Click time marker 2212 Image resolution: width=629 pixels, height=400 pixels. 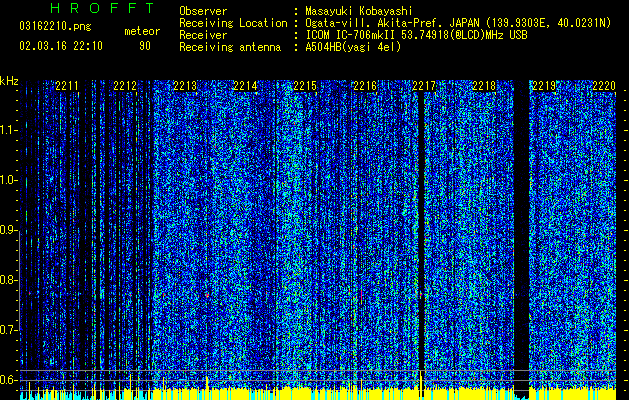coord(125,86)
